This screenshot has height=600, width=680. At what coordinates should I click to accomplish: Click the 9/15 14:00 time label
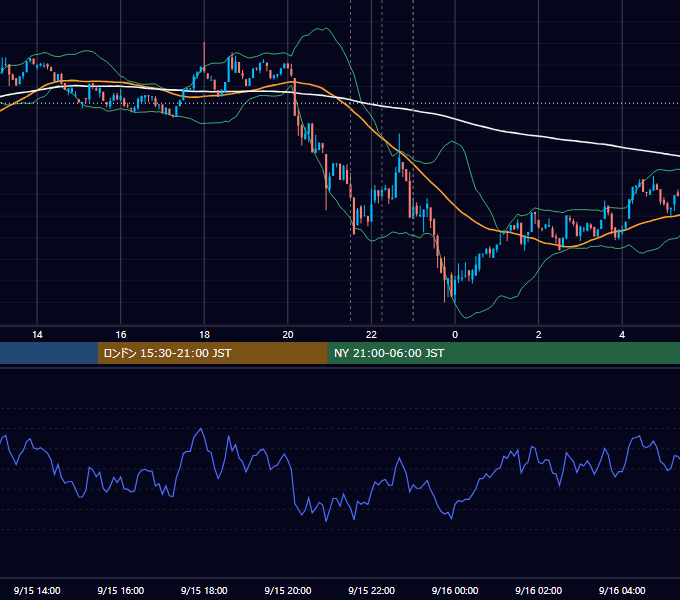point(37,590)
